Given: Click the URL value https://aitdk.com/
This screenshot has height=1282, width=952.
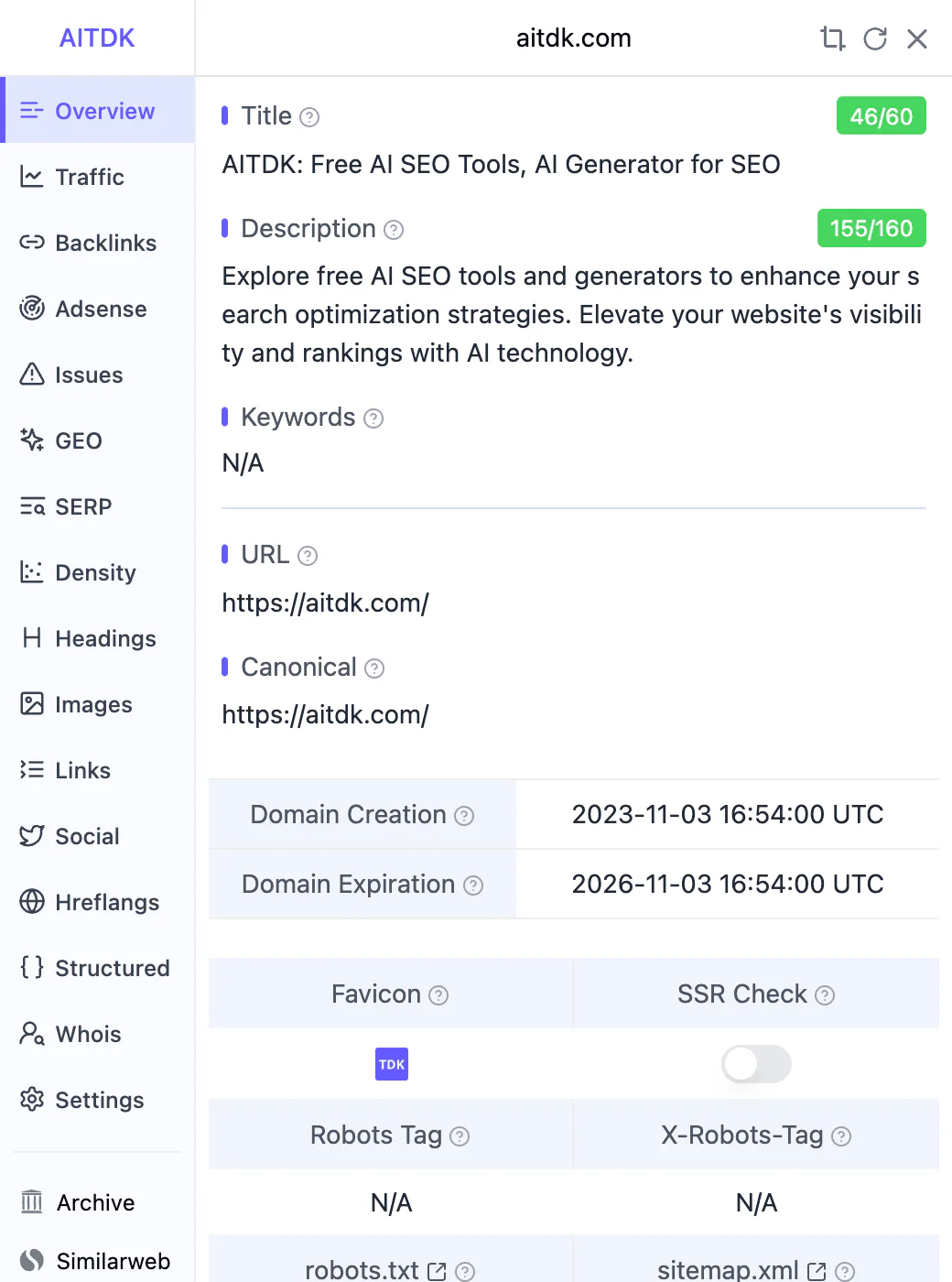Looking at the screenshot, I should click(x=326, y=603).
